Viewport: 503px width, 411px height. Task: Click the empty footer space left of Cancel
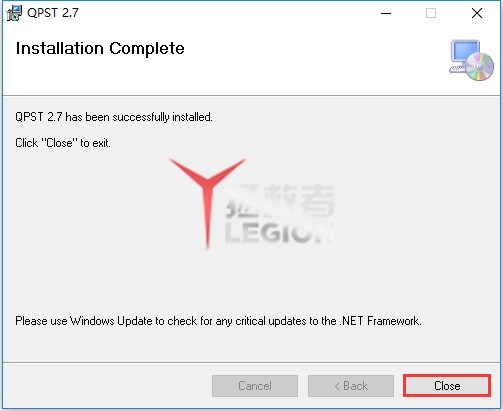[x=107, y=386]
